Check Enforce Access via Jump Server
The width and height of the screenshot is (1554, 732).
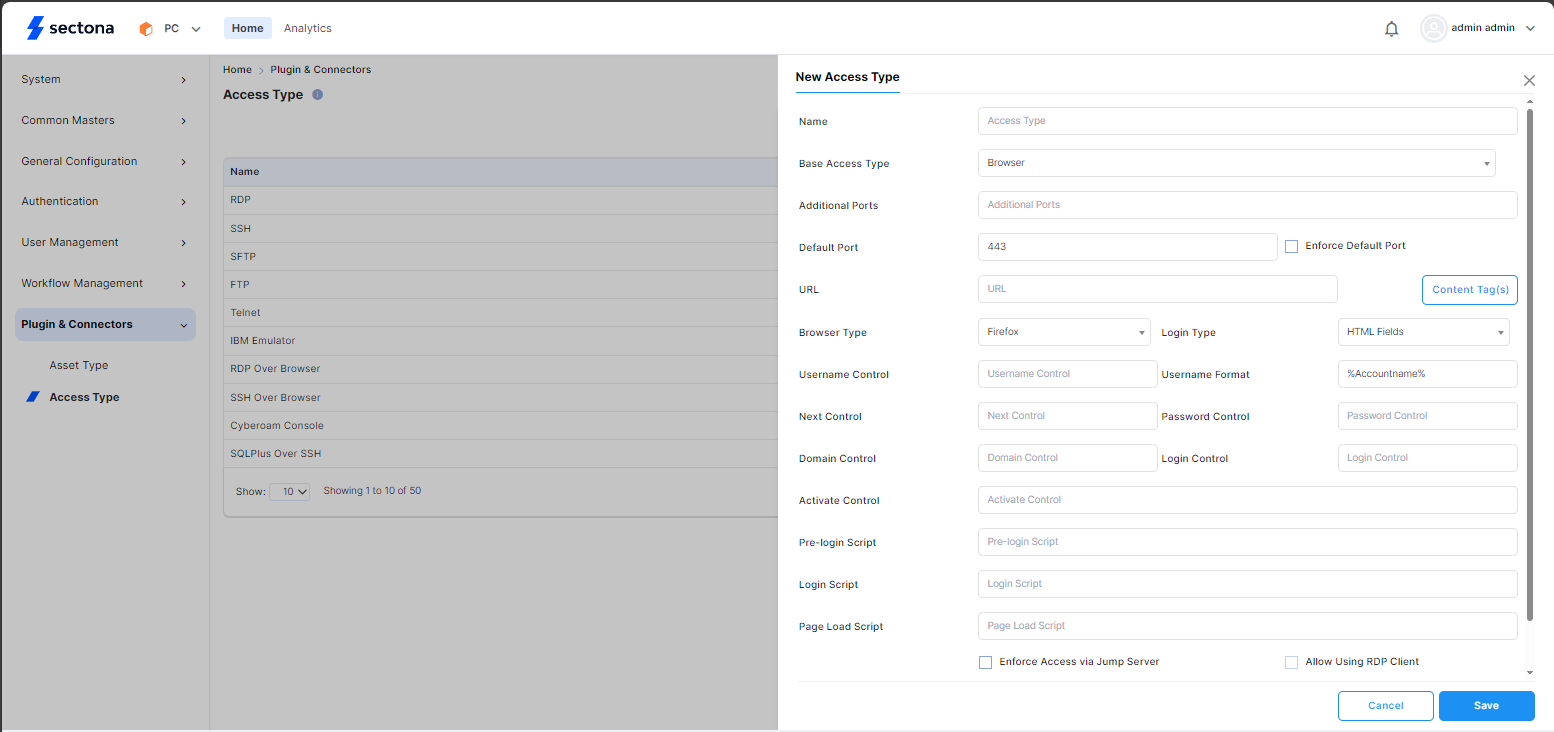click(985, 662)
